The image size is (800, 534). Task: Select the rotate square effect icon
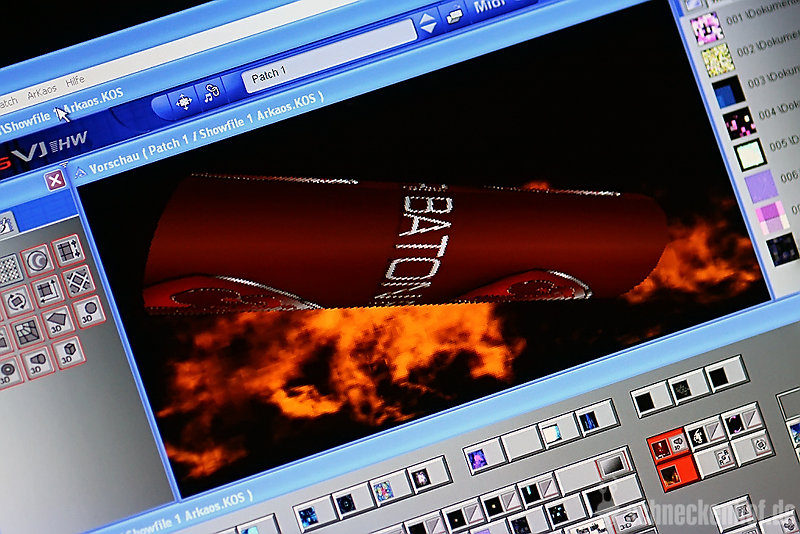pos(17,301)
